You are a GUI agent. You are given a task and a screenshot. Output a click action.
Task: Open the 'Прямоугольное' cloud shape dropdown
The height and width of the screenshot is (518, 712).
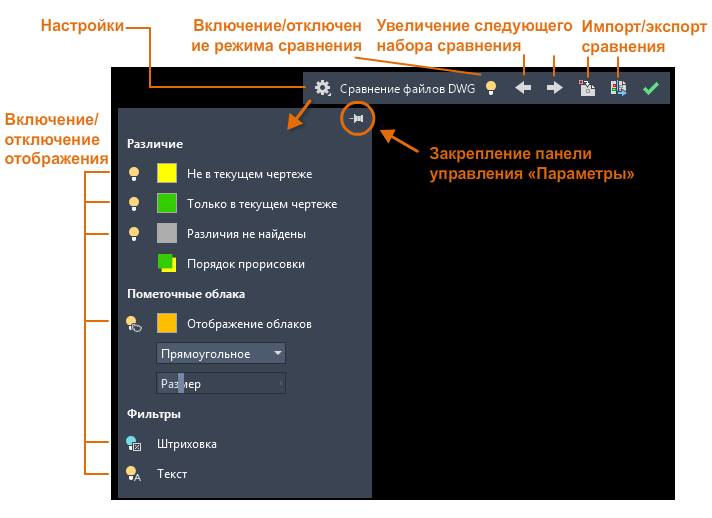coord(221,354)
